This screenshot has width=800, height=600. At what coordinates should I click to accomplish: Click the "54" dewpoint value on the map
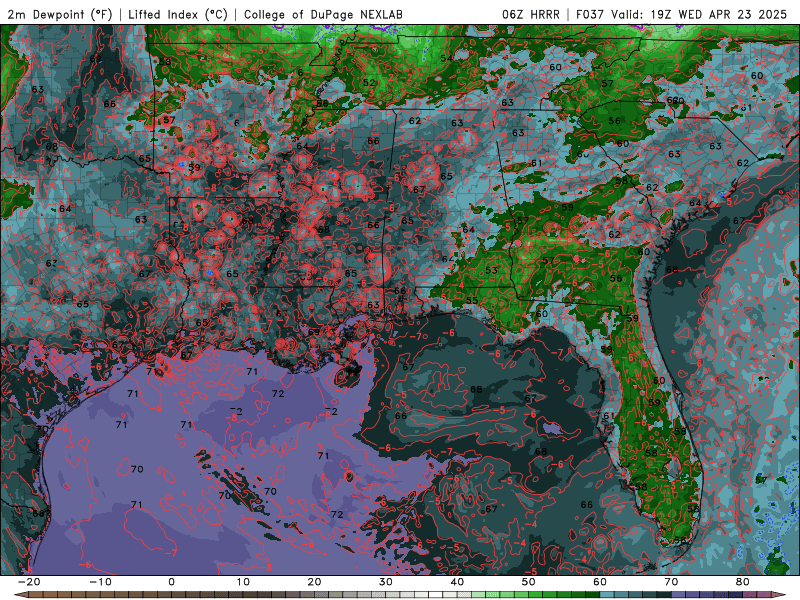coord(446,59)
